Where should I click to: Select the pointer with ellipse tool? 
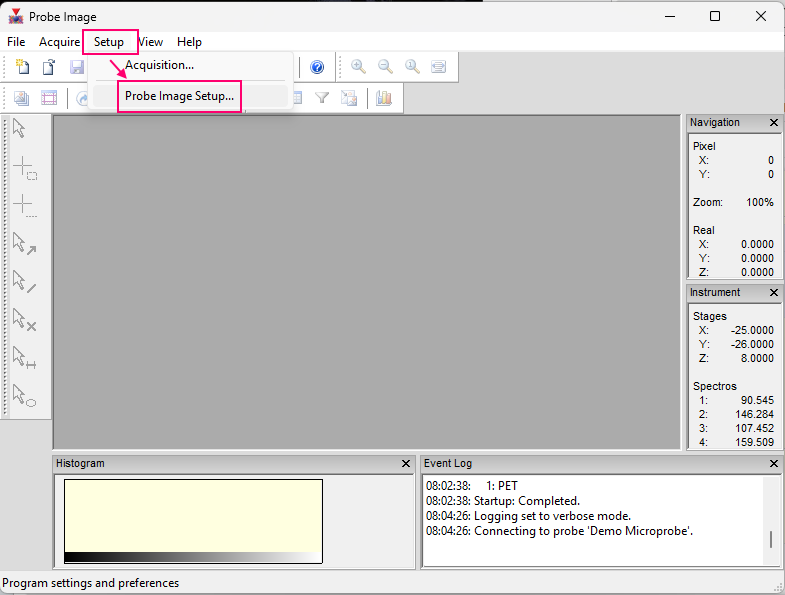24,396
